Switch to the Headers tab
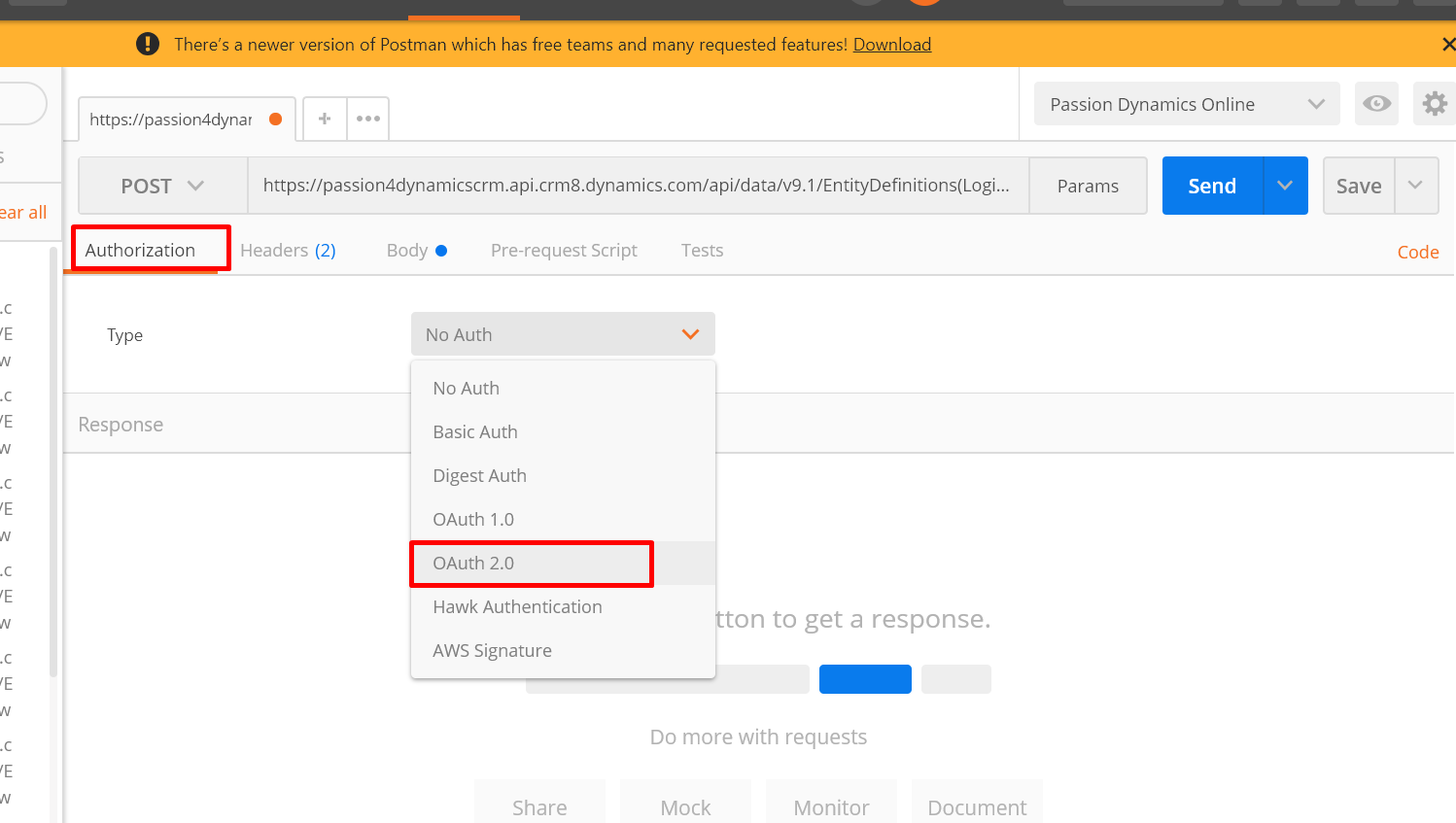 click(288, 251)
